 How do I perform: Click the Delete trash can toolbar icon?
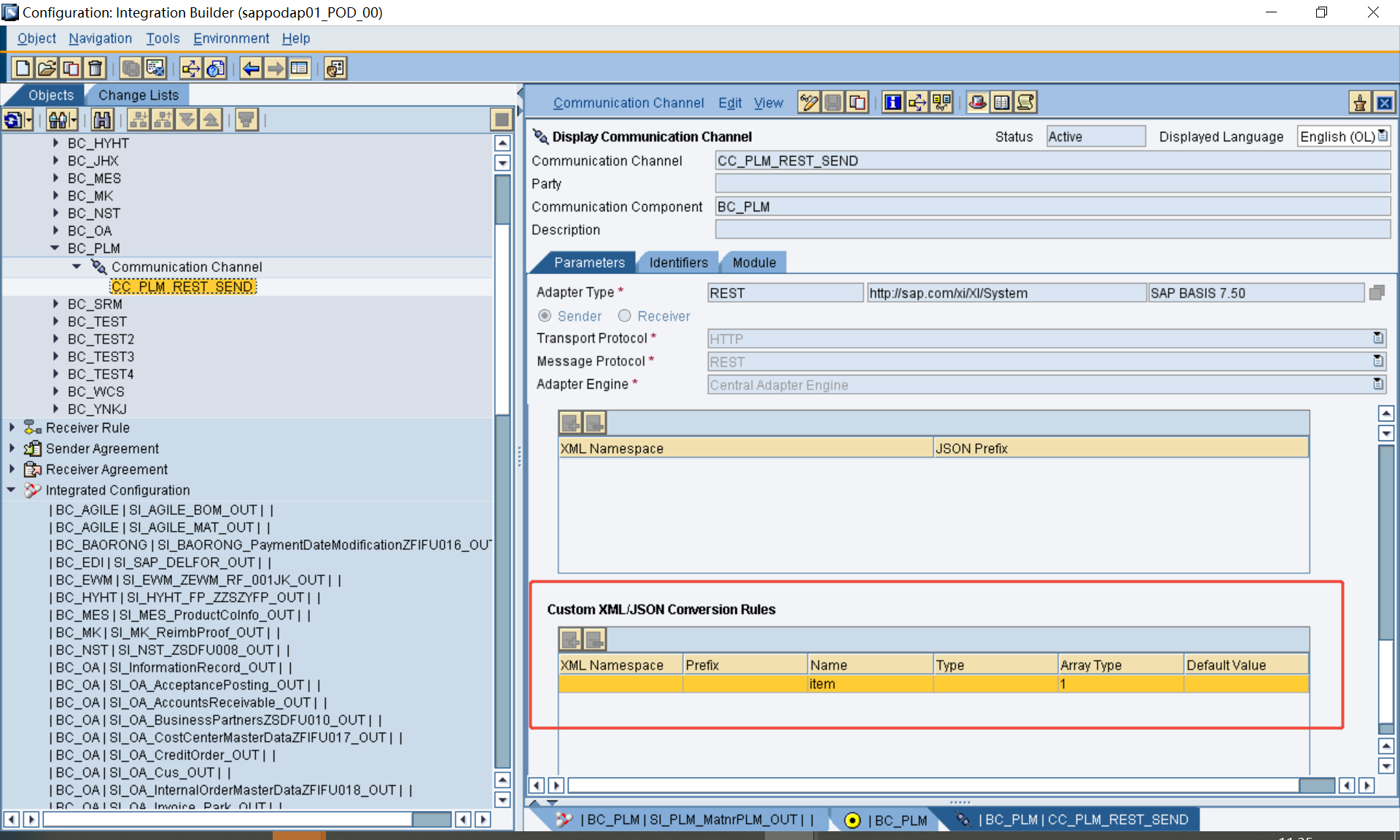(96, 69)
